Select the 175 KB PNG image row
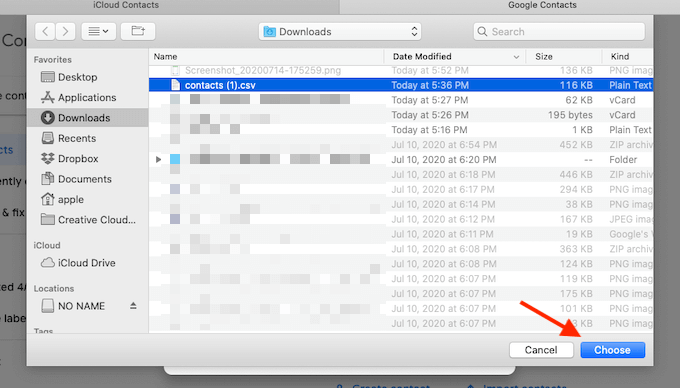This screenshot has width=680, height=388. click(401, 293)
